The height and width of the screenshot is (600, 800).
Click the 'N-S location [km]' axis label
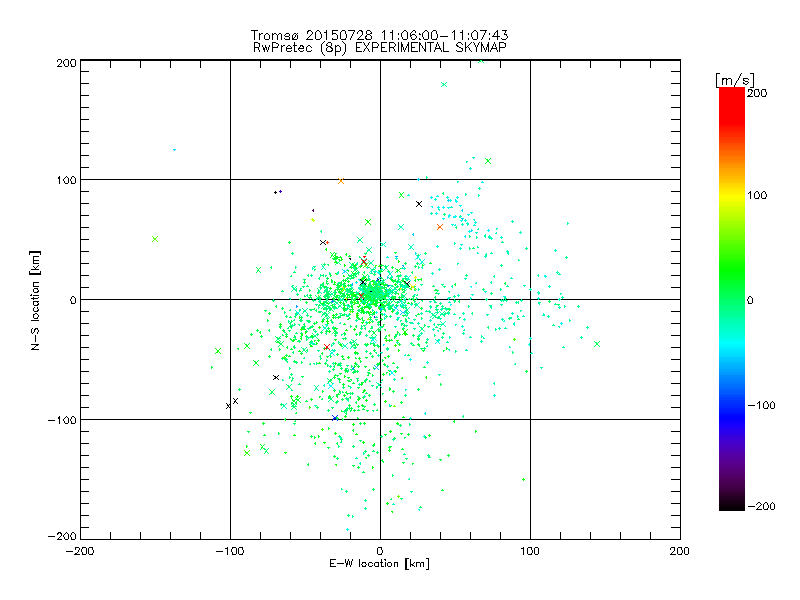(x=35, y=301)
